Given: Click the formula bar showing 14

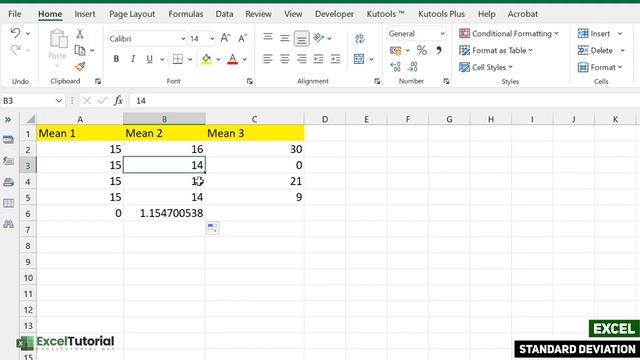Looking at the screenshot, I should [x=384, y=100].
